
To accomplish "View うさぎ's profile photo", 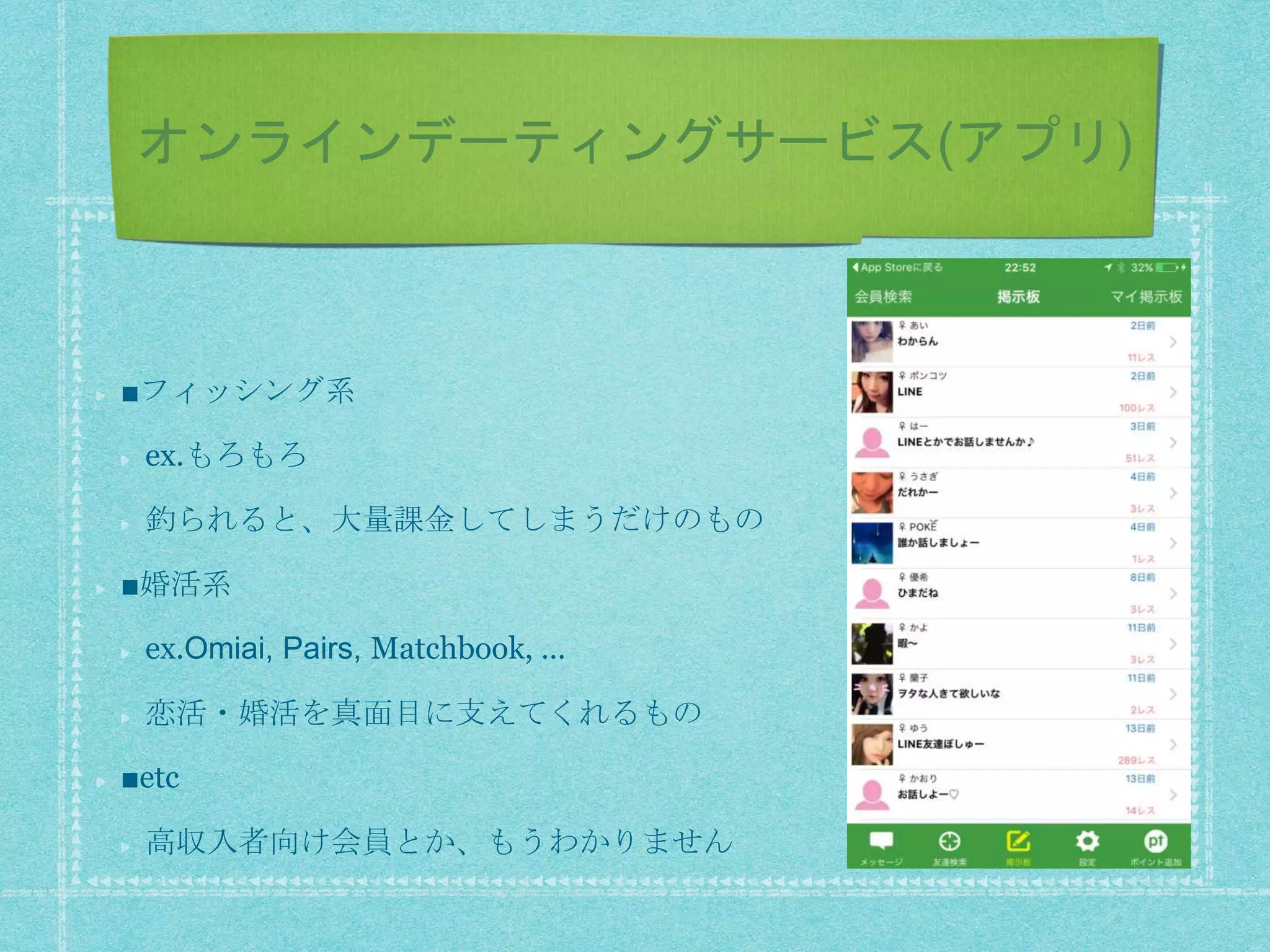I will (x=872, y=493).
